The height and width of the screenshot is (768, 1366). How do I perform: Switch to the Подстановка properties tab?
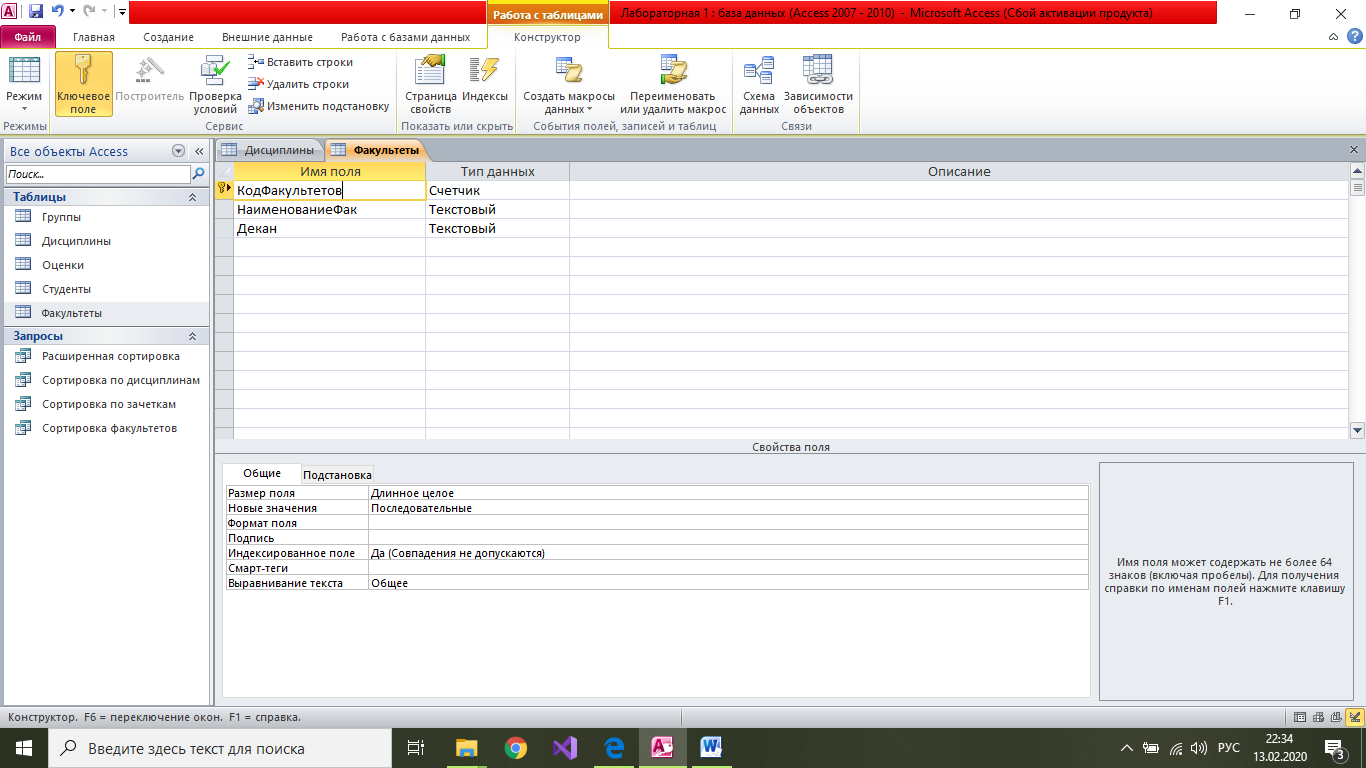(x=337, y=475)
